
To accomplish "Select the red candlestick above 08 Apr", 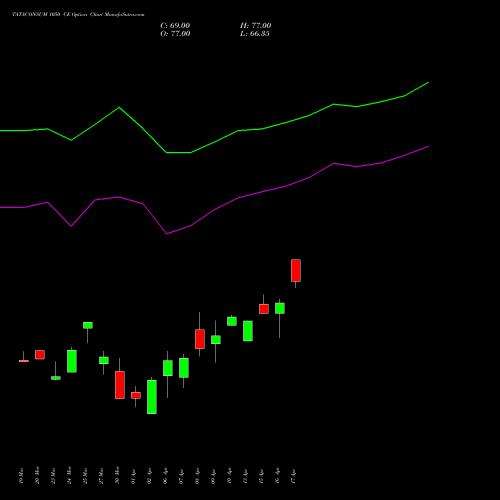I will 200,339.
